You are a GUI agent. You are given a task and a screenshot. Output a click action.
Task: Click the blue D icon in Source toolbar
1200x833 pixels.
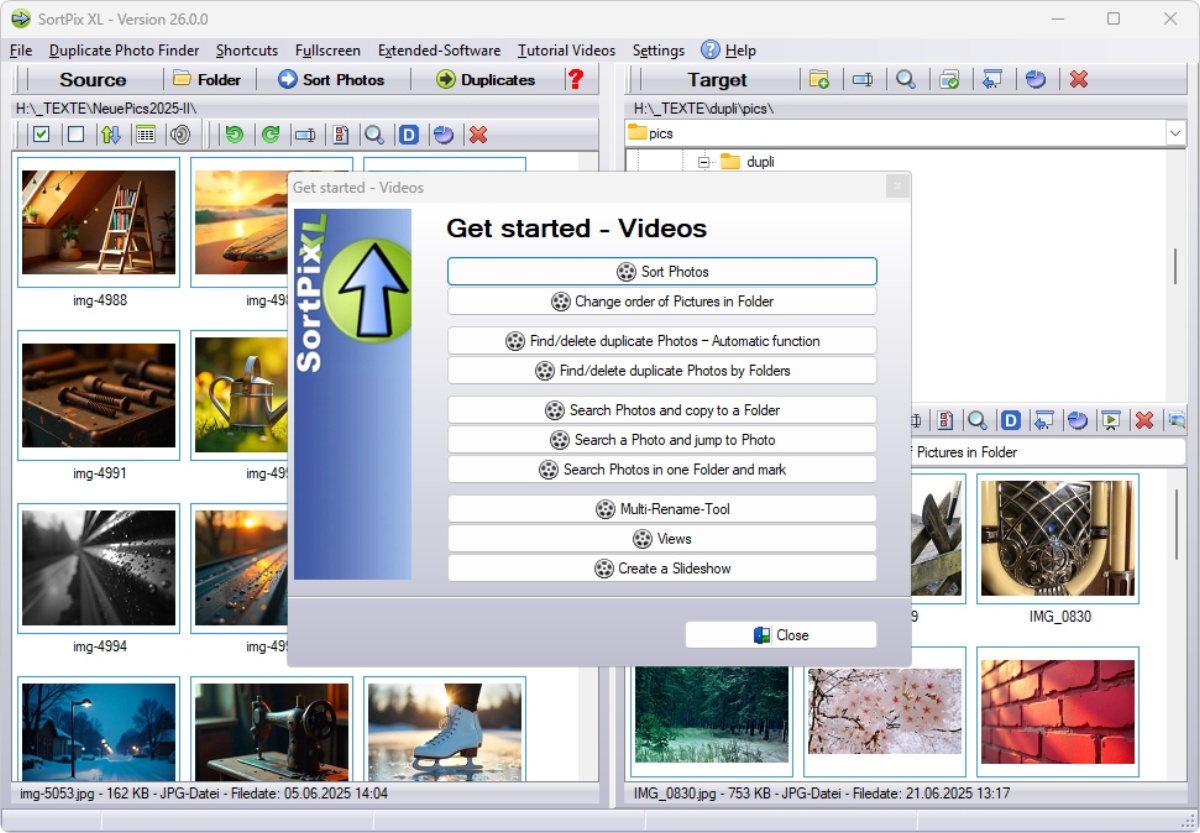point(408,134)
